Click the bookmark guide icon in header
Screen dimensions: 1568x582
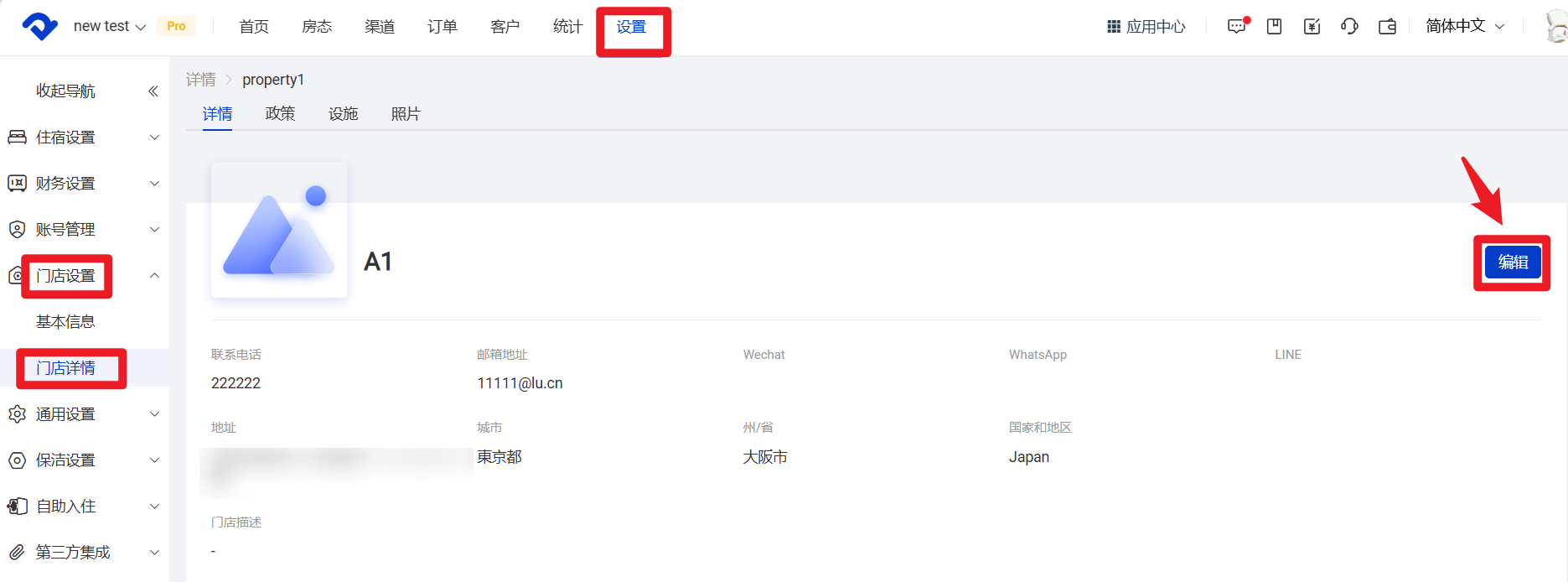[1274, 27]
